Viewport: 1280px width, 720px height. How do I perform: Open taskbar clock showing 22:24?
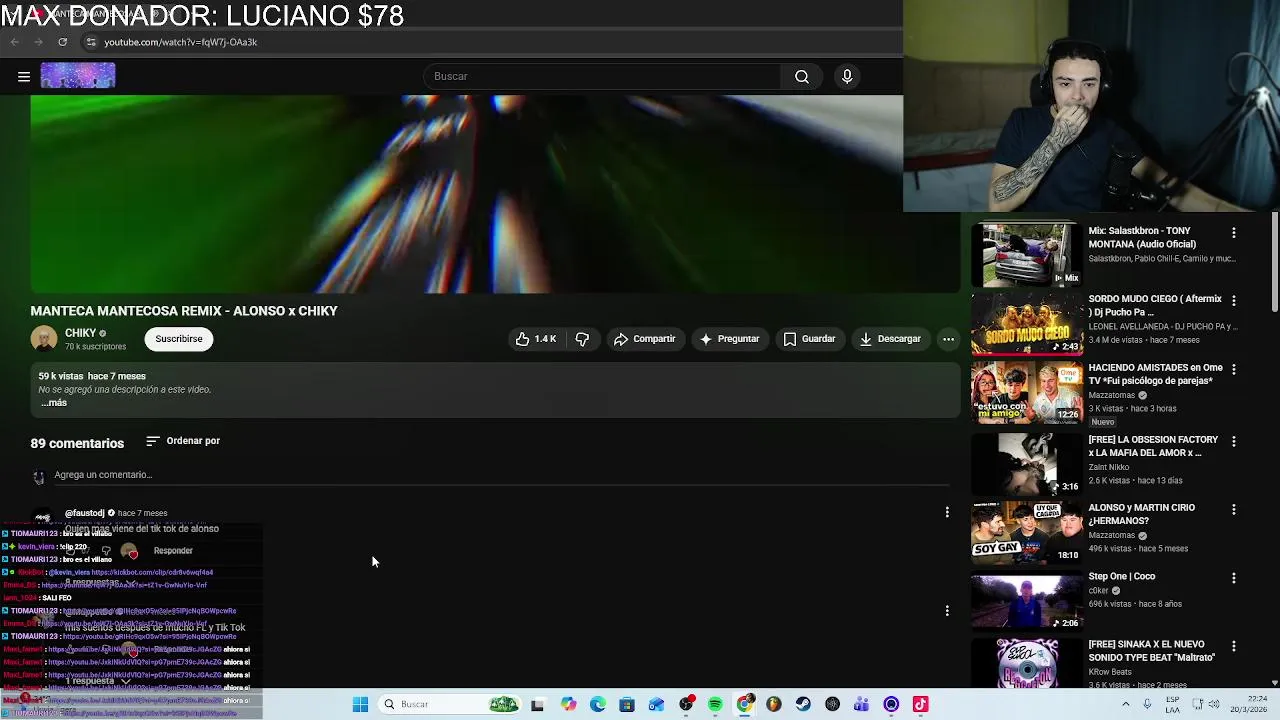tap(1249, 704)
